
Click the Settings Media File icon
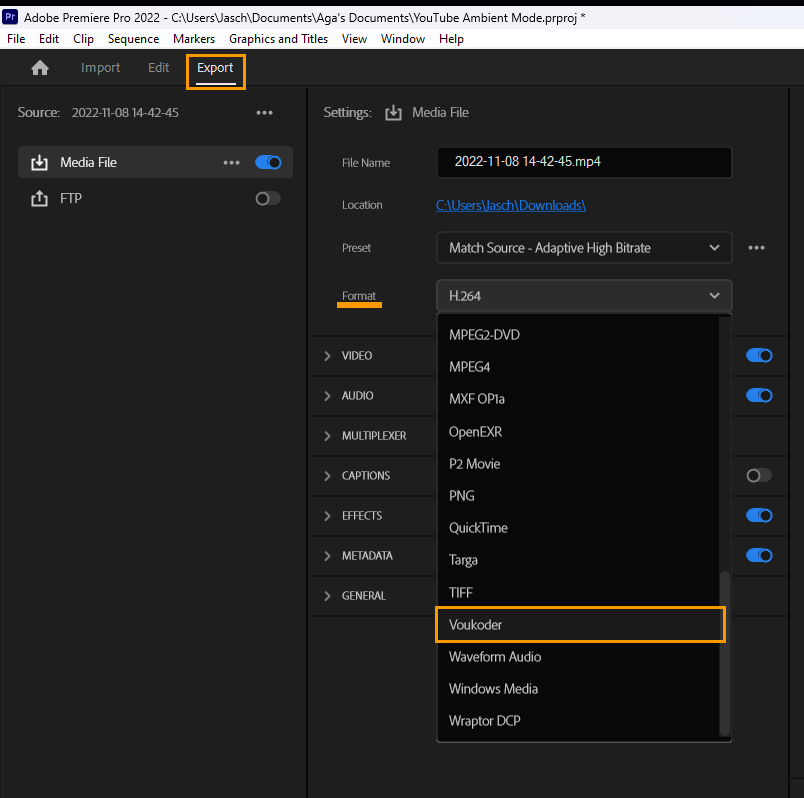click(393, 113)
